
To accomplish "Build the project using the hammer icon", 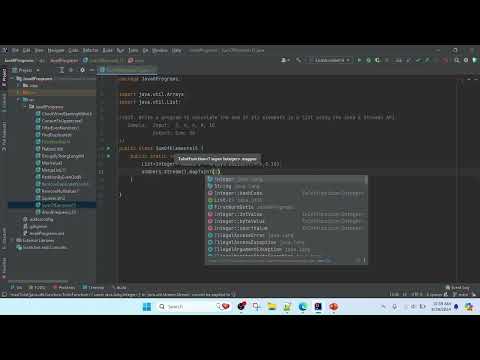I will point(299,60).
